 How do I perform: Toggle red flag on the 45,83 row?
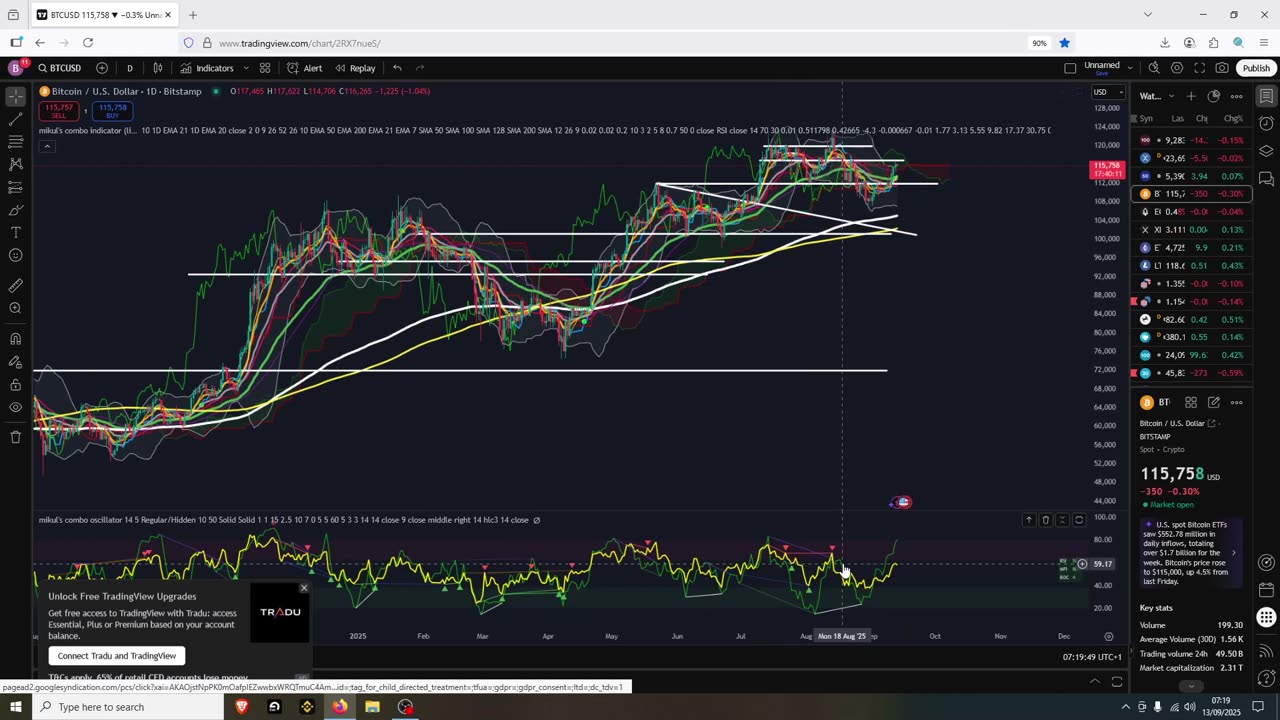pos(1135,373)
